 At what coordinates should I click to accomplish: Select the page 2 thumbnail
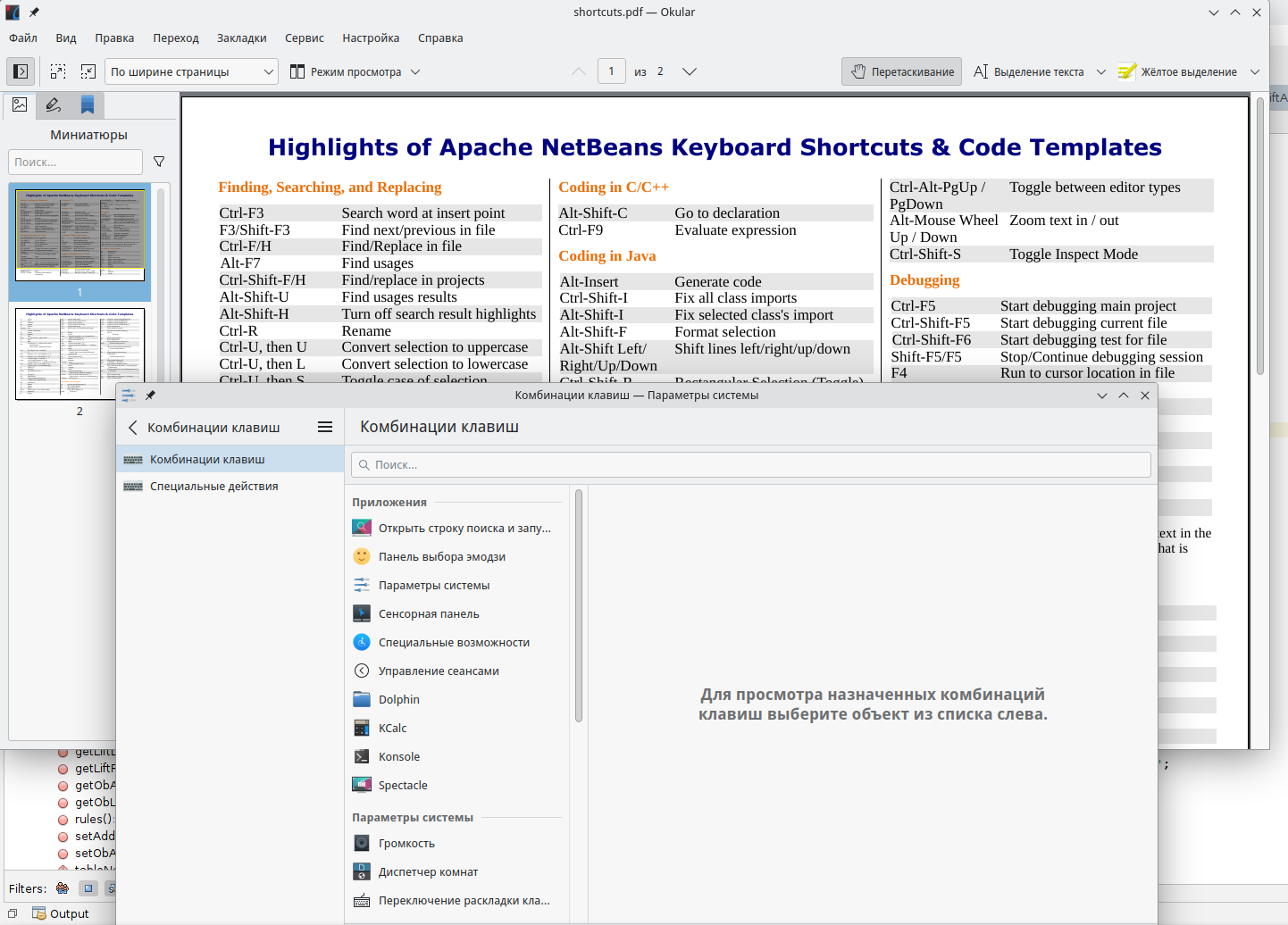point(79,354)
